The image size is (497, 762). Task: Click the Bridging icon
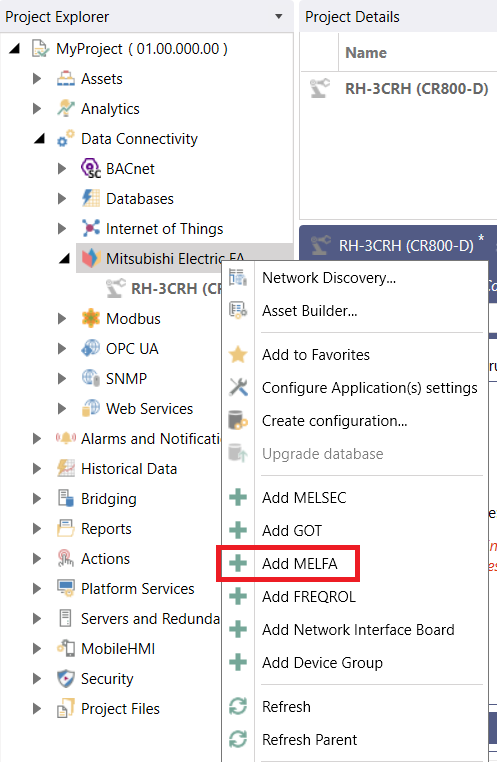[66, 499]
